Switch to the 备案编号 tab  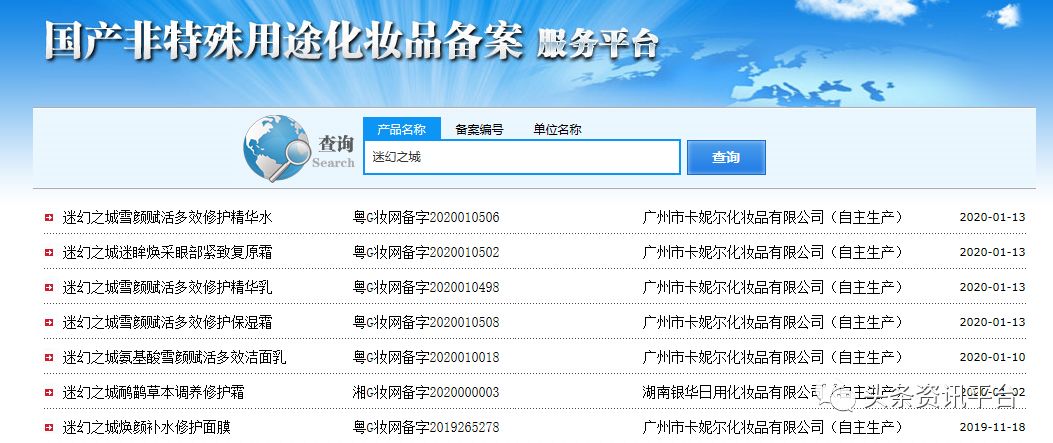pos(479,130)
